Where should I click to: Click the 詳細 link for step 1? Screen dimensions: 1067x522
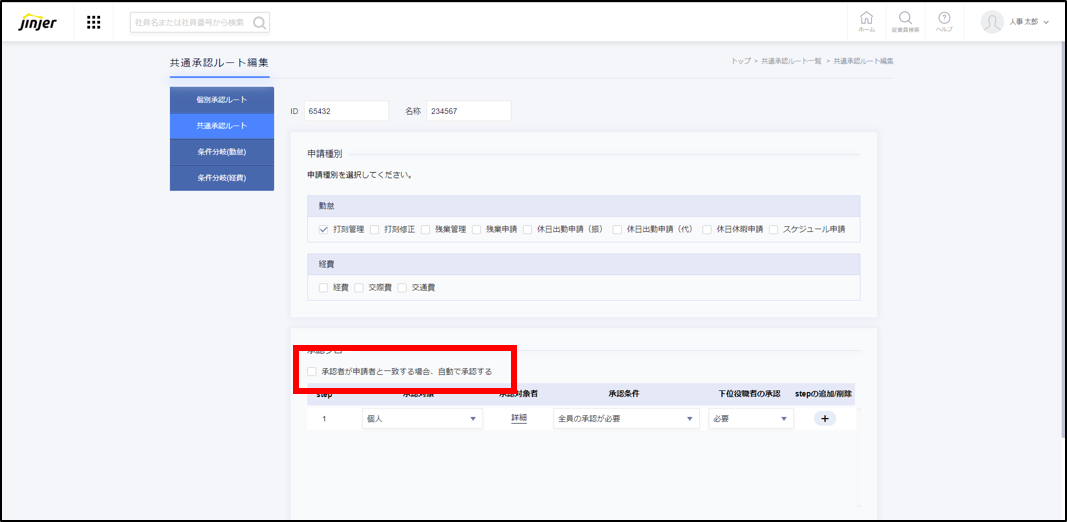pos(518,419)
